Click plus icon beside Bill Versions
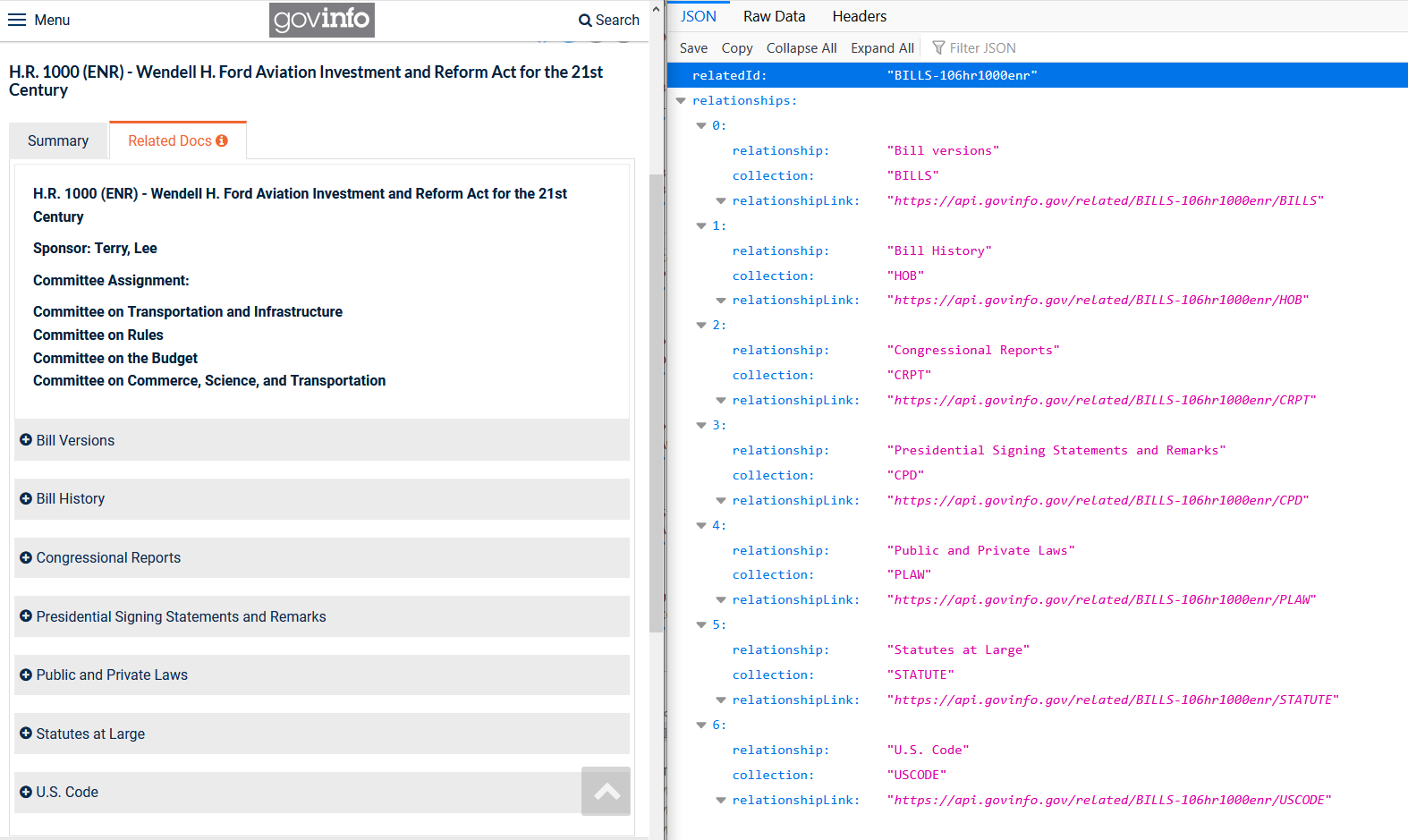The height and width of the screenshot is (840, 1408). pyautogui.click(x=26, y=440)
